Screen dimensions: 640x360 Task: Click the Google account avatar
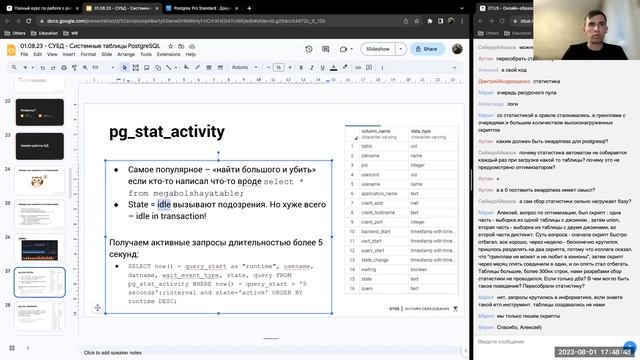pos(457,49)
